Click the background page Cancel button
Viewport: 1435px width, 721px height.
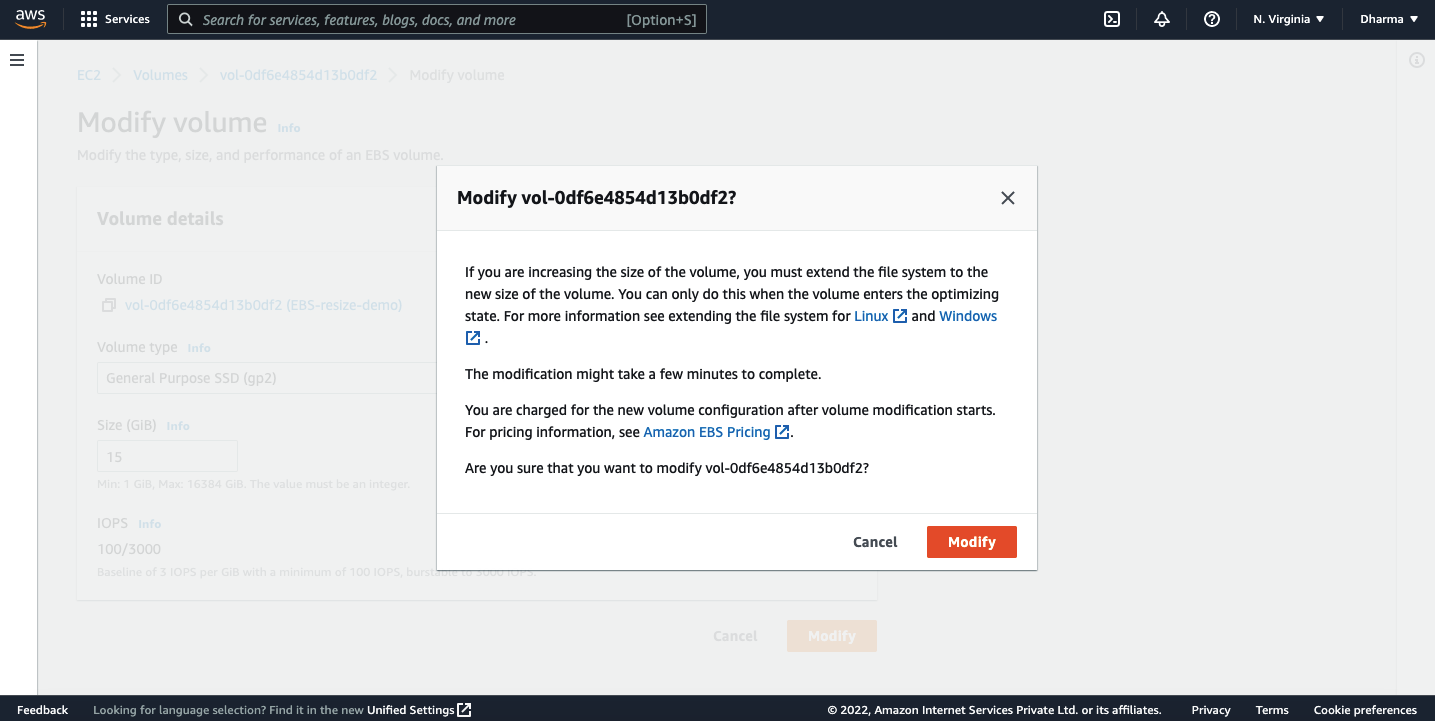click(x=735, y=636)
